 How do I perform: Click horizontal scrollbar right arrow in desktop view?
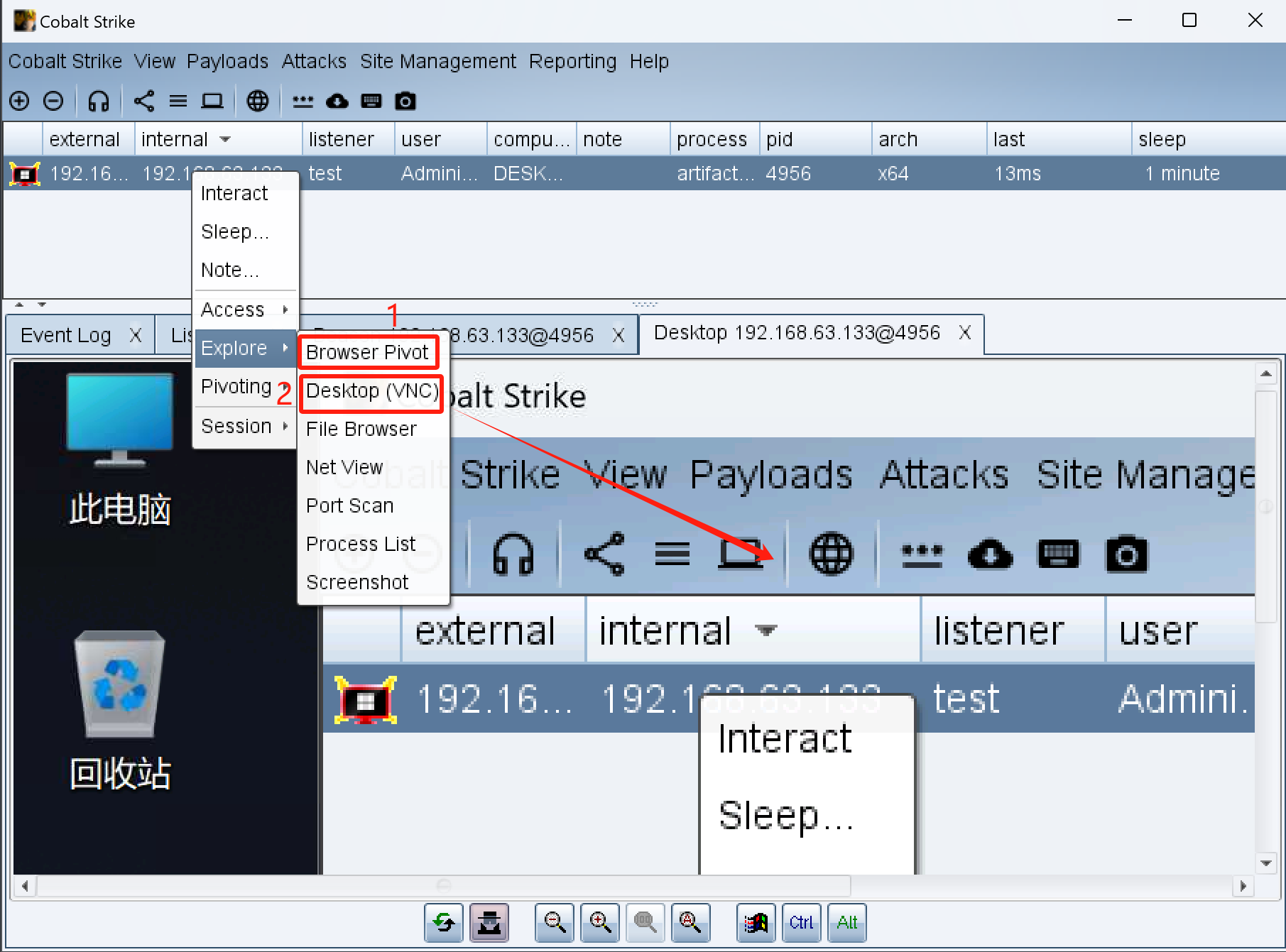click(x=1243, y=886)
